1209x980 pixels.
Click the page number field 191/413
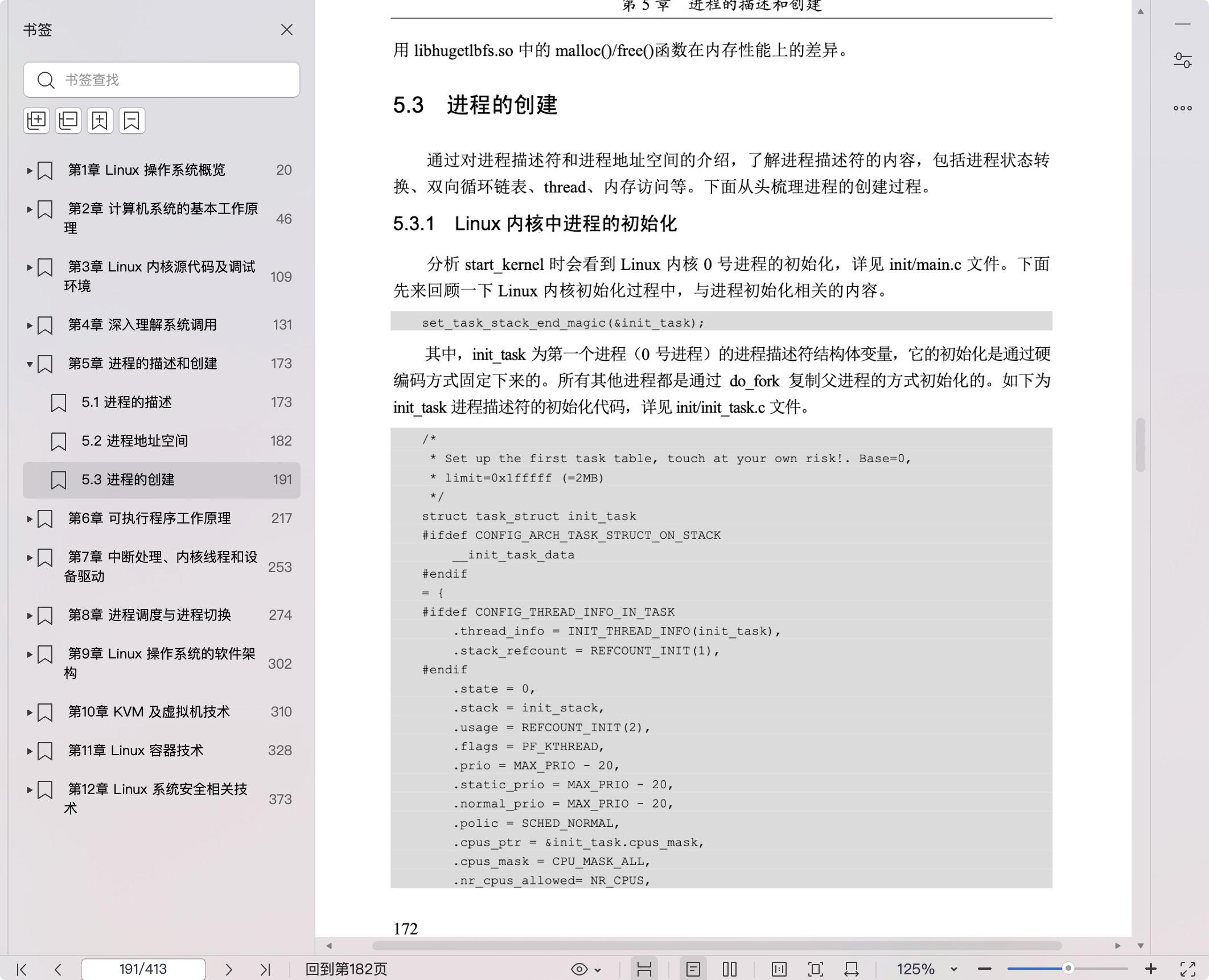(x=143, y=969)
